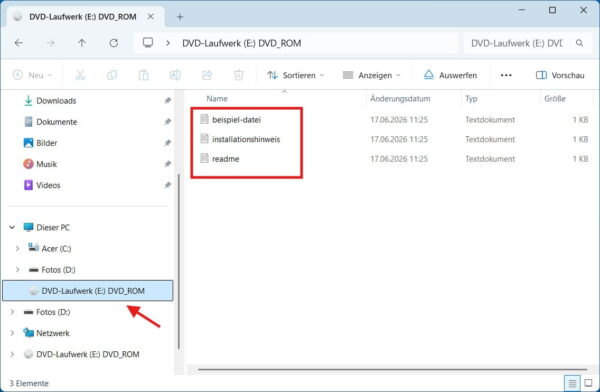Viewport: 600px width, 392px height.
Task: Click the sidebar vertical scrollbar
Action: 179,260
